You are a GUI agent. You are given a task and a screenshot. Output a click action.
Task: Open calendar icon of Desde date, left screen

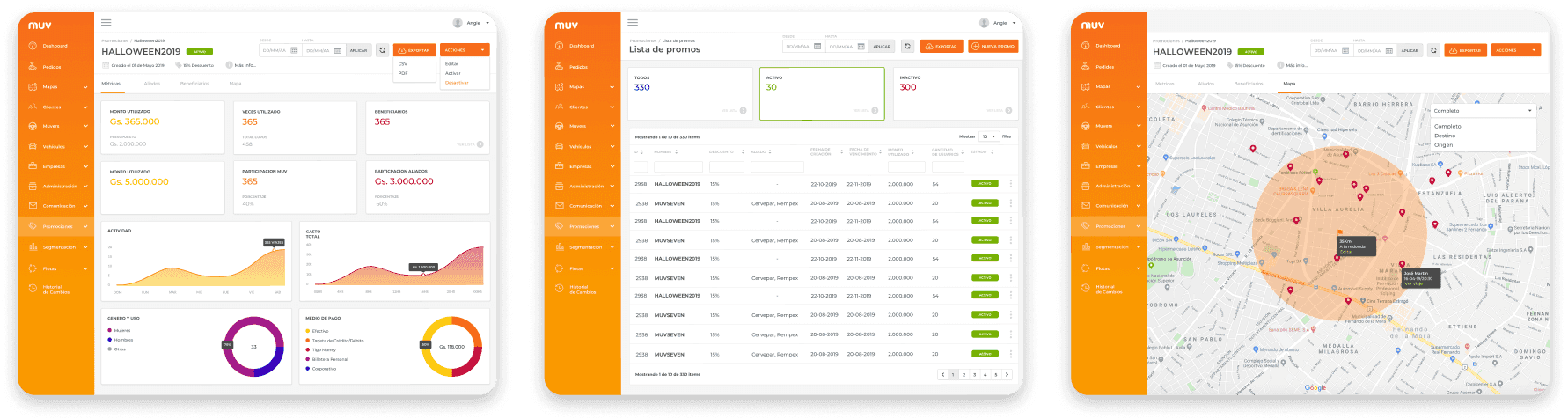tap(294, 50)
